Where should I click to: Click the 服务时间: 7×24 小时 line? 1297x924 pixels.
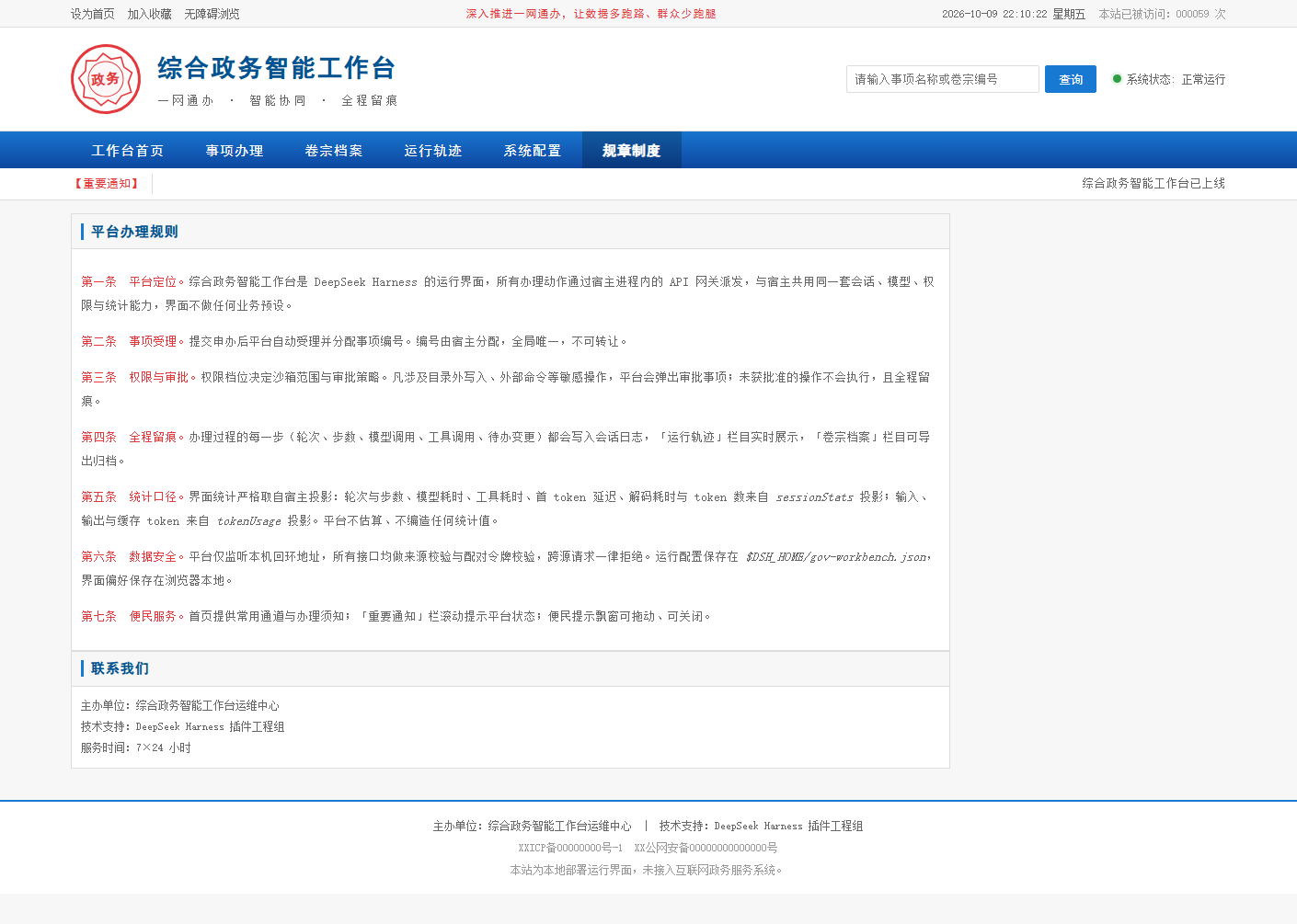pos(136,748)
